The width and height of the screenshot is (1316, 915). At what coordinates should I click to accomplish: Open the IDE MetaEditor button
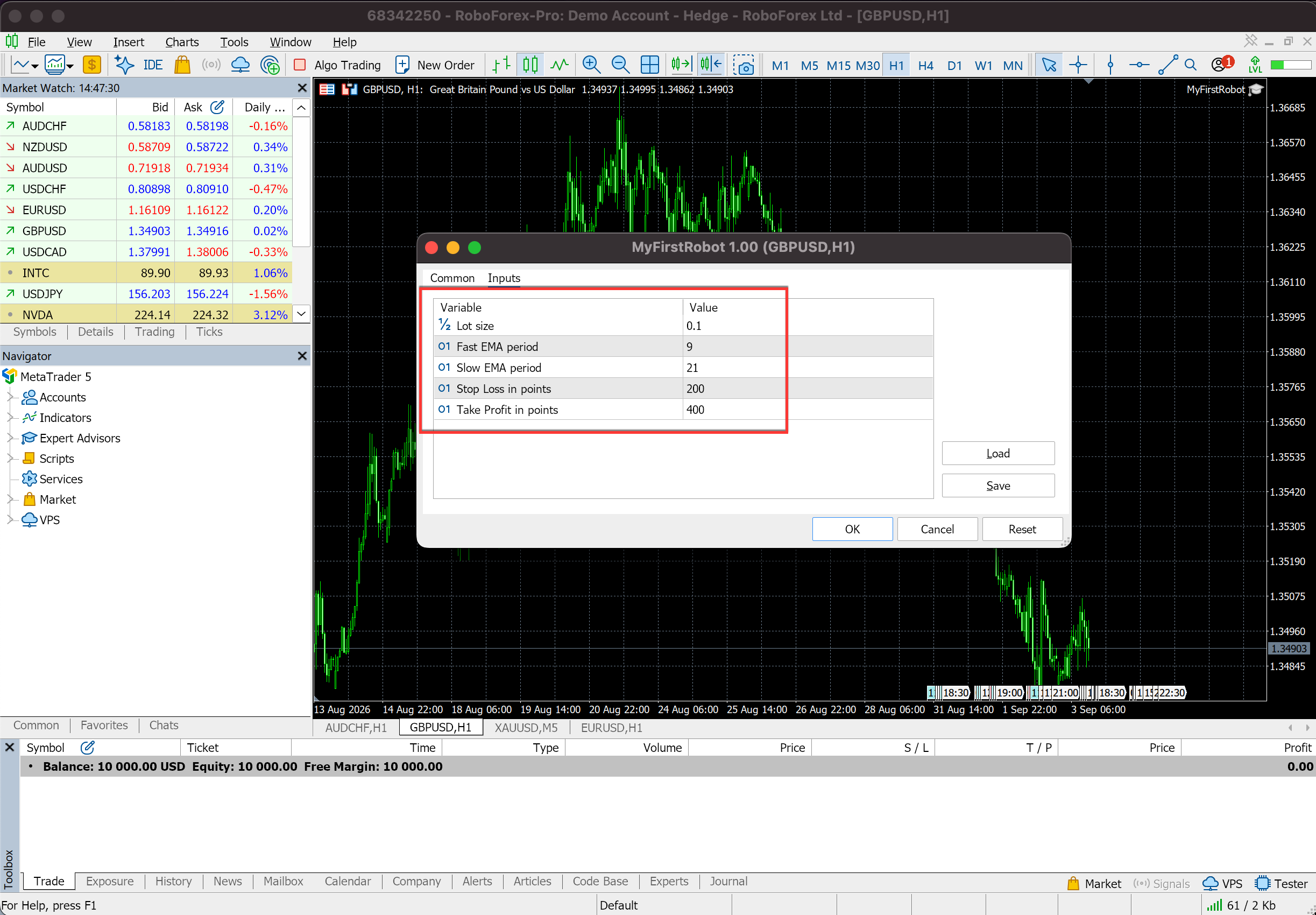(152, 65)
